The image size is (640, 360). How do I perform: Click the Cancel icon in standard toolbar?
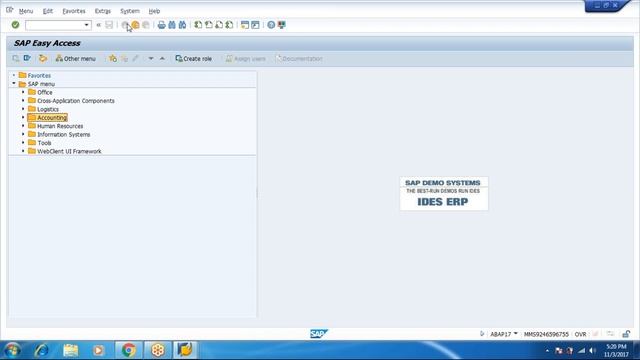tap(146, 25)
